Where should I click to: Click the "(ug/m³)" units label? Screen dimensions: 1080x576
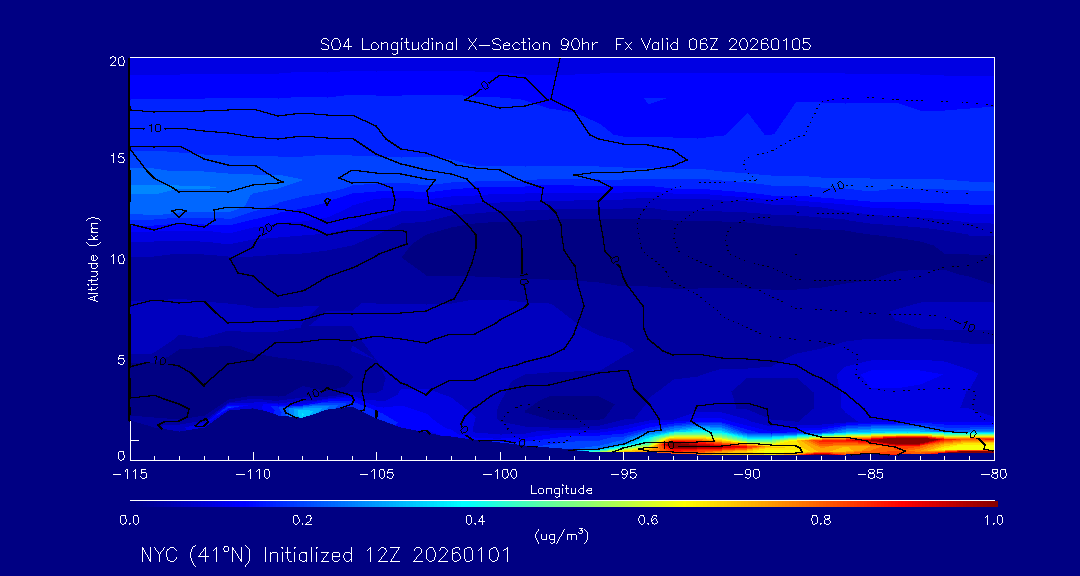[x=561, y=535]
